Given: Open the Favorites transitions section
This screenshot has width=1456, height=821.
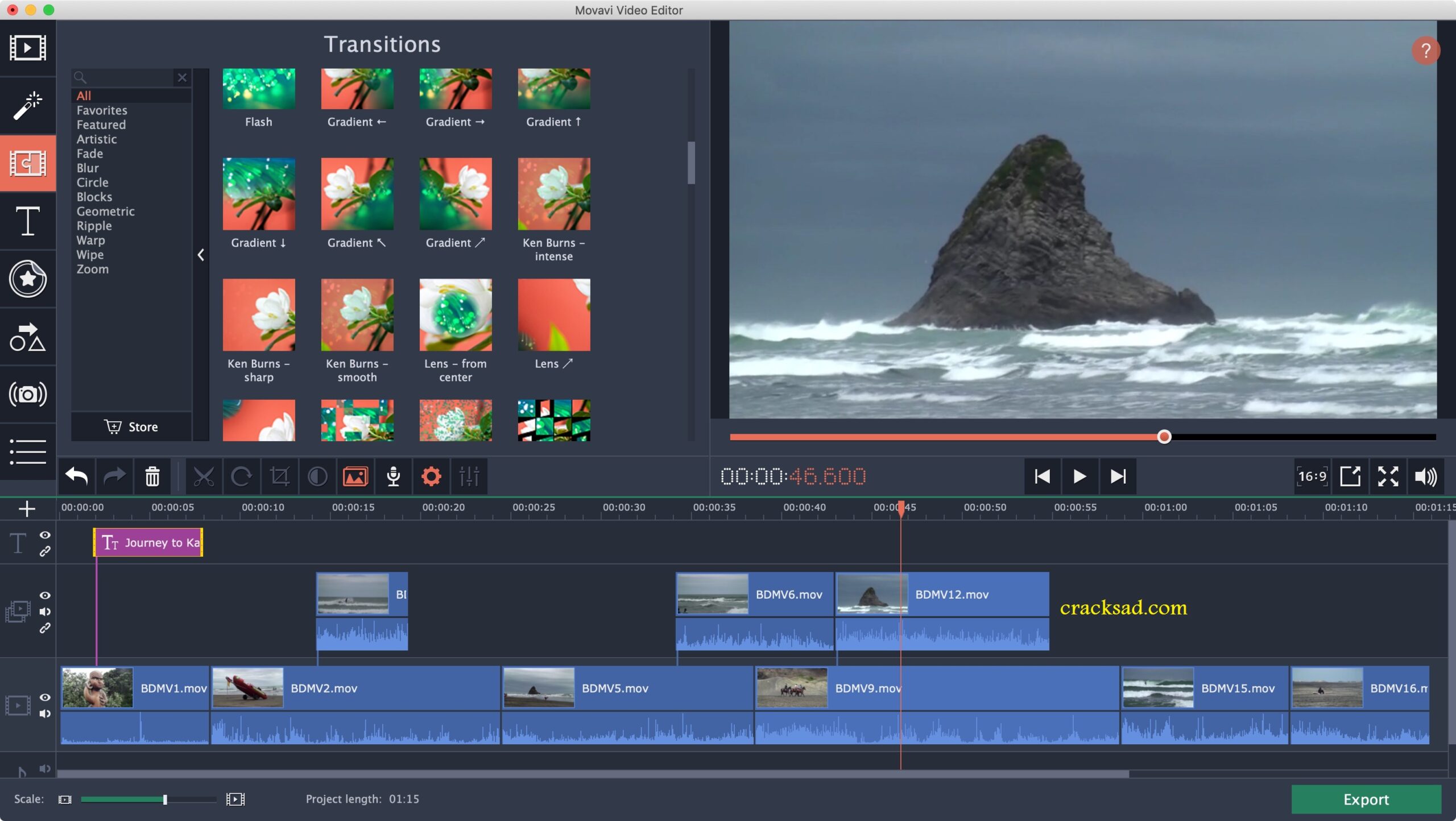Looking at the screenshot, I should [x=101, y=110].
